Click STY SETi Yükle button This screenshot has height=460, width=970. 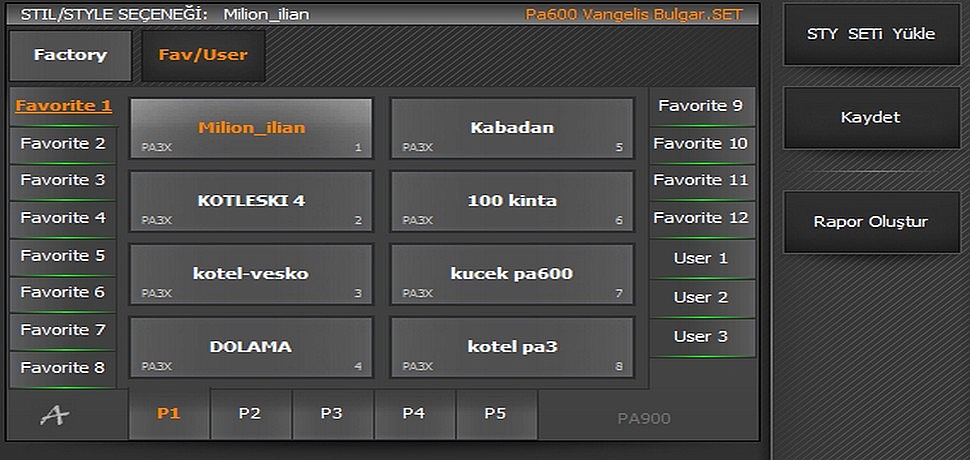click(872, 34)
